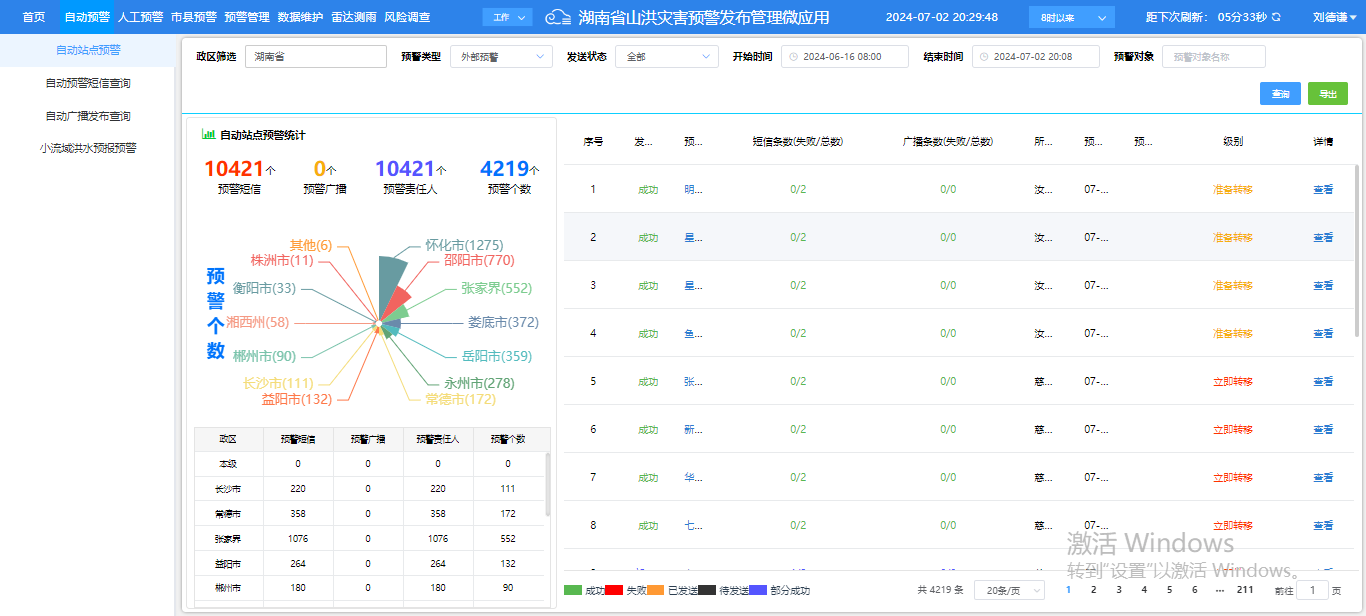Viewport: 1366px width, 616px height.
Task: Open 自动预警短信查询 in sidebar
Action: click(88, 83)
